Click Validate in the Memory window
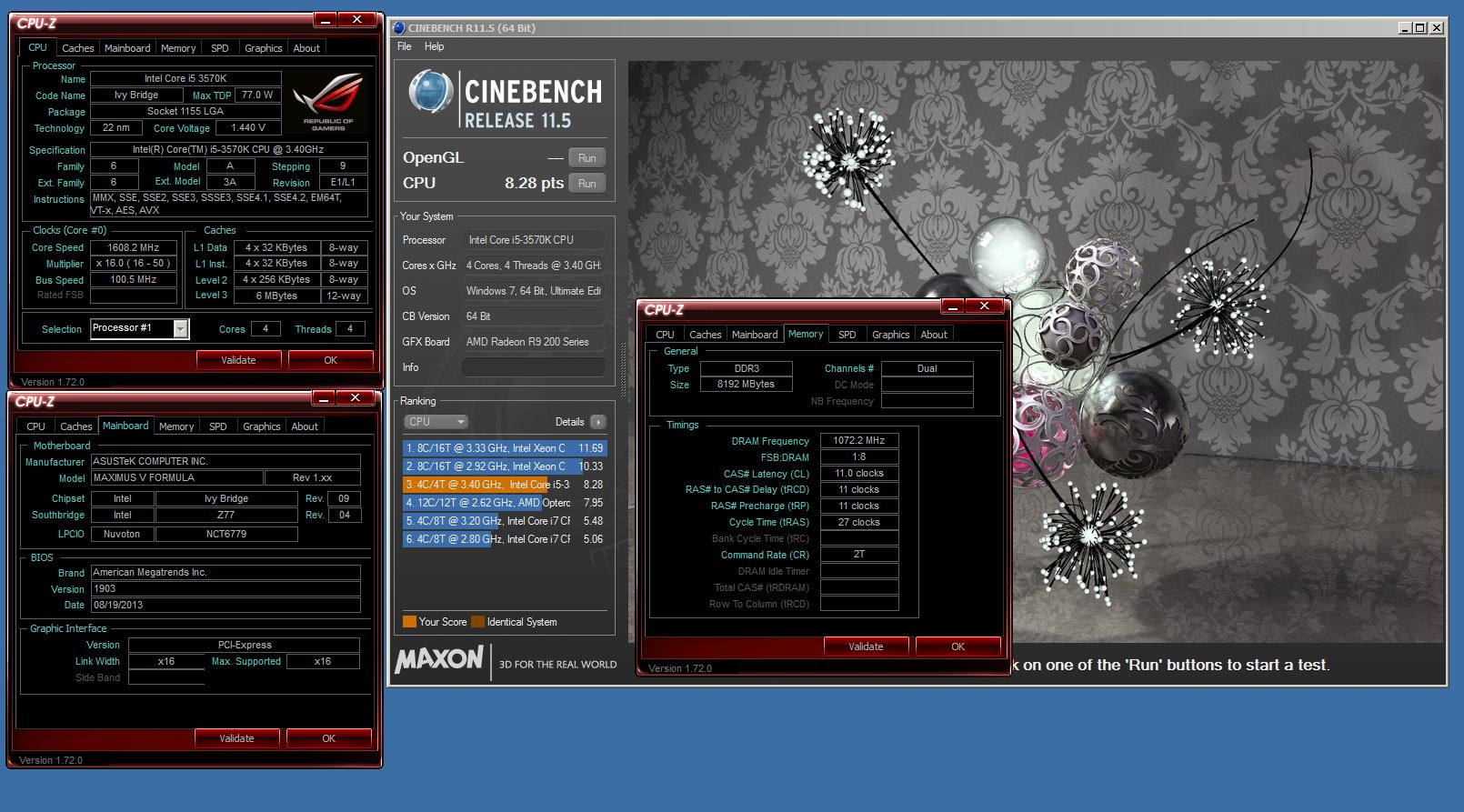Screen dimensions: 1464x812 click(x=866, y=647)
